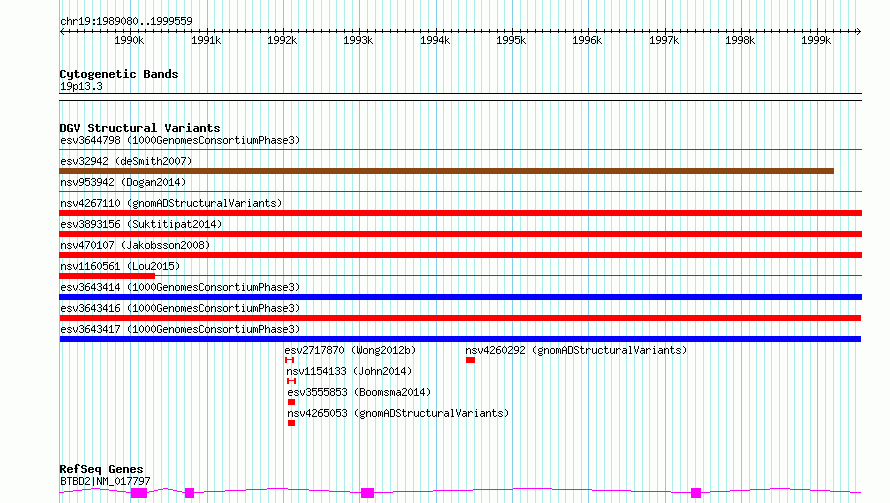Click the short red nsv1160561 variant bar
The width and height of the screenshot is (890, 503).
[x=107, y=276]
